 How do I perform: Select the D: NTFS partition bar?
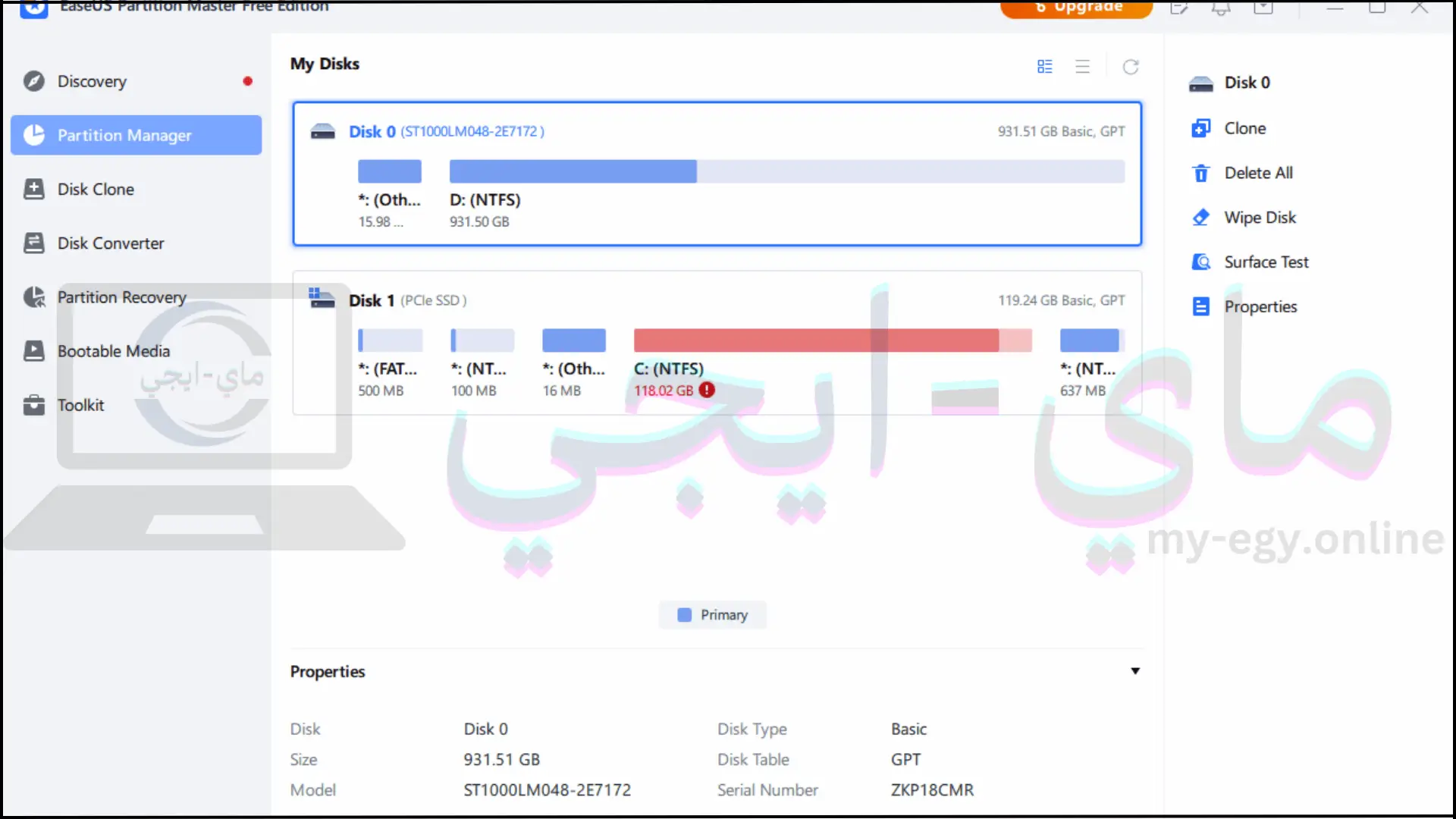(x=787, y=171)
